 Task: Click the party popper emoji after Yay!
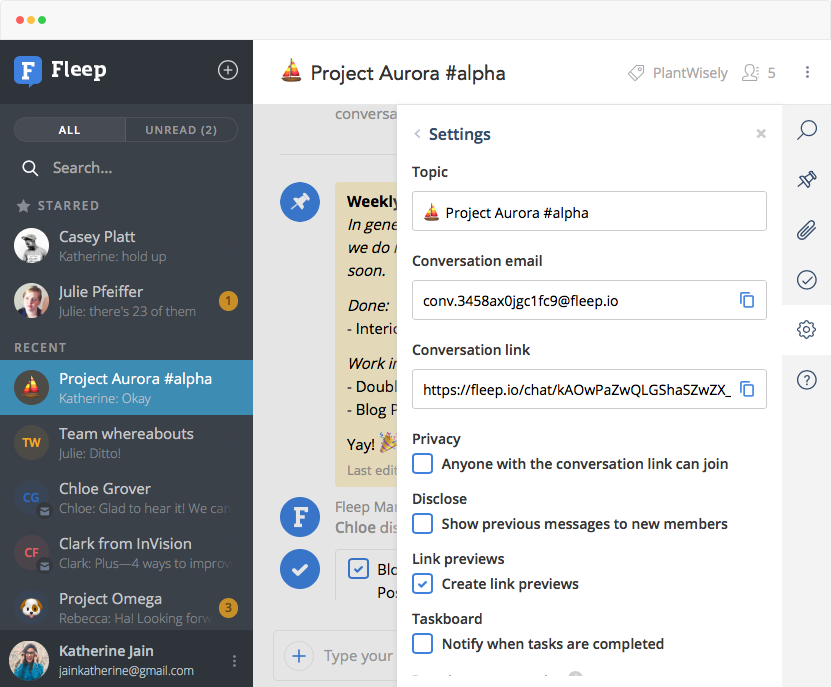[388, 442]
